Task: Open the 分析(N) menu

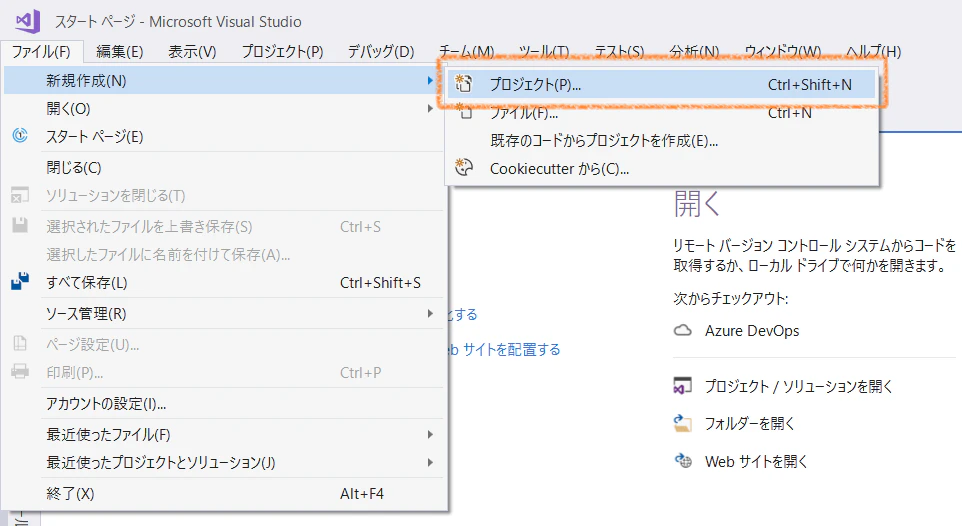Action: [694, 52]
